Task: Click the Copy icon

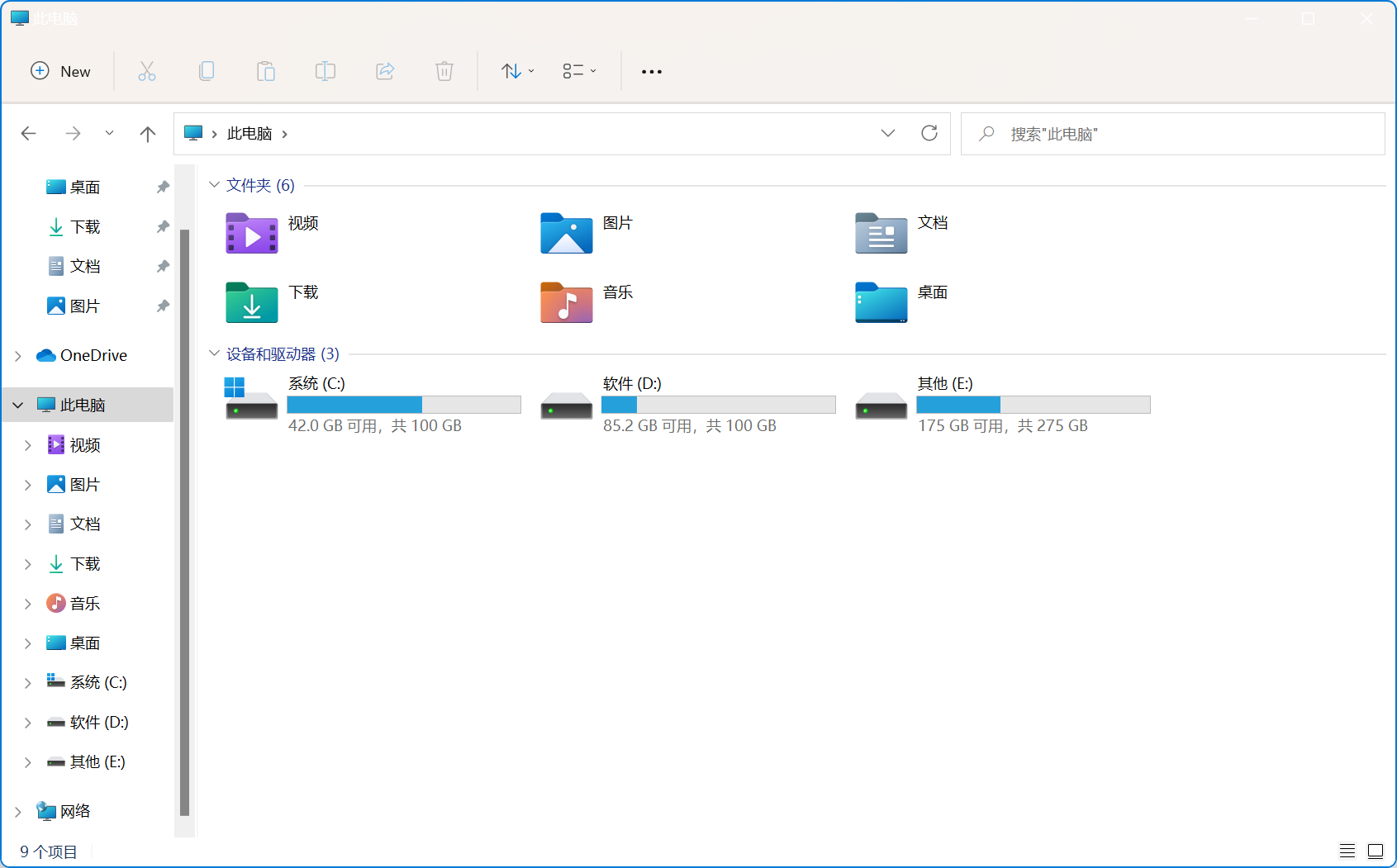Action: (x=207, y=71)
